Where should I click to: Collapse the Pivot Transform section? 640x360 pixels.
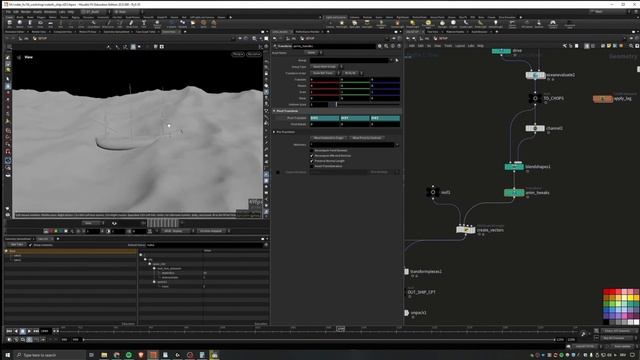[274, 111]
